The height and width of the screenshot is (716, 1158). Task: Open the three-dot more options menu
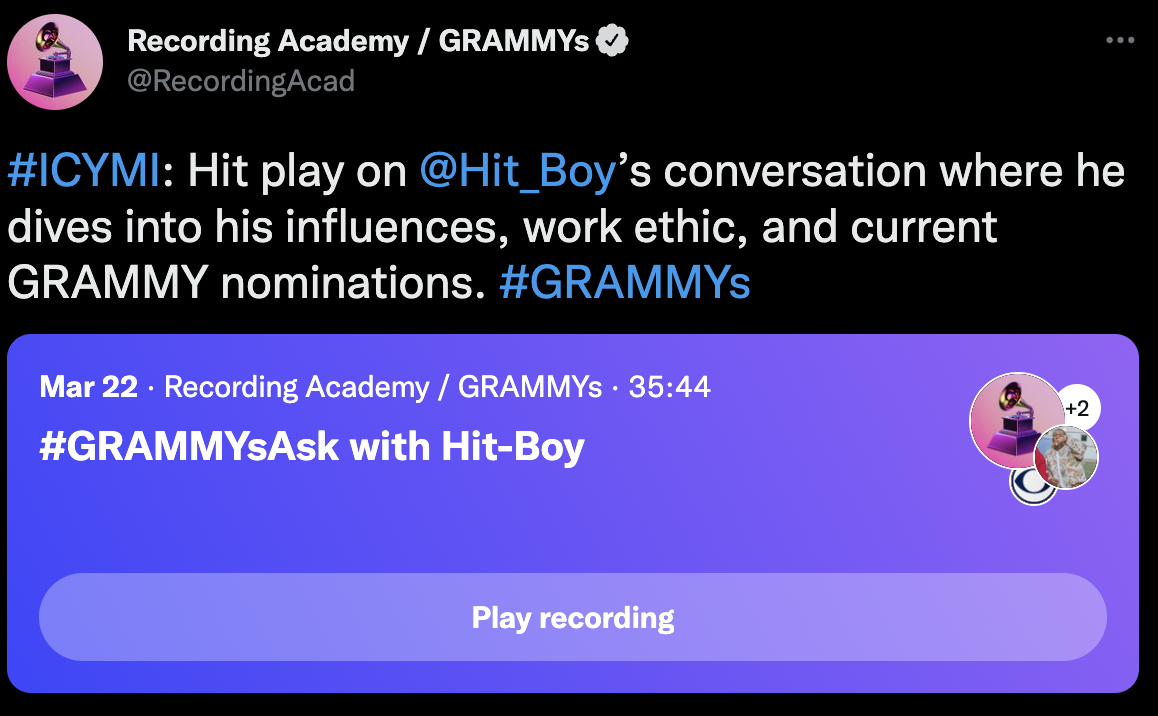[x=1120, y=41]
